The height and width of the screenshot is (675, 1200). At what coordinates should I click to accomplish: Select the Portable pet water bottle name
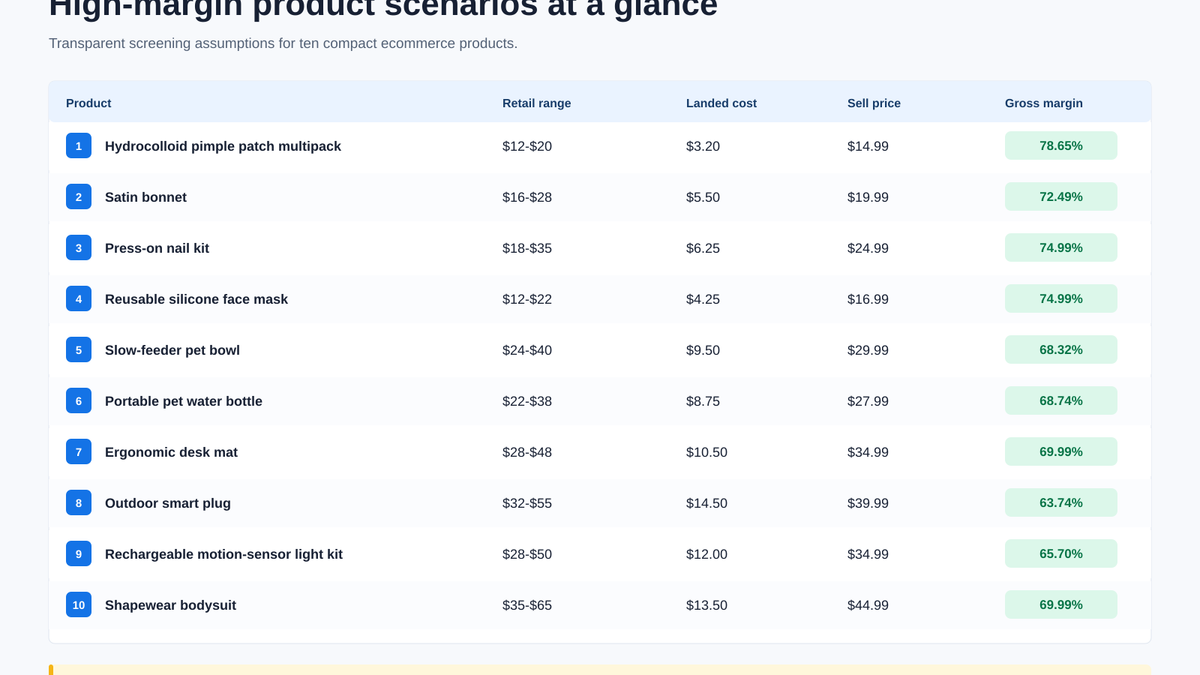(x=184, y=401)
